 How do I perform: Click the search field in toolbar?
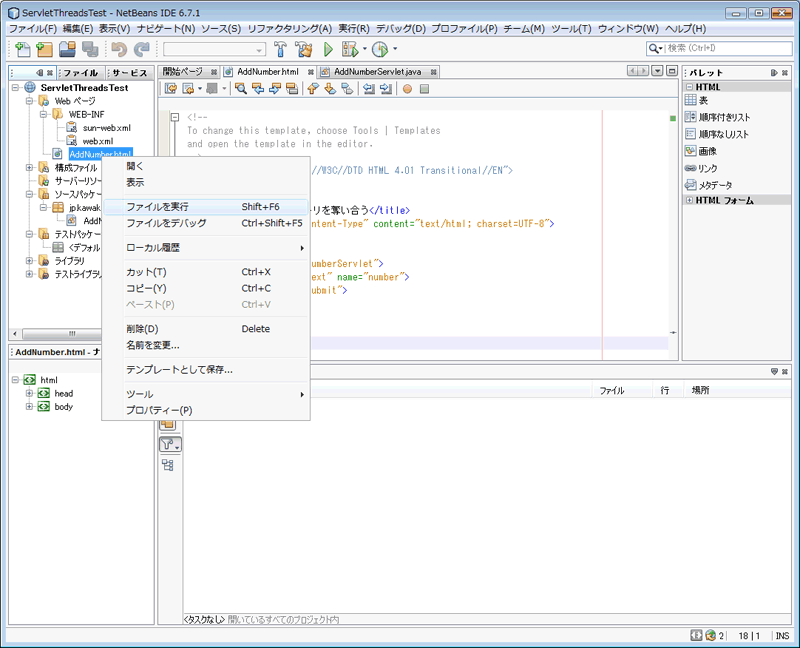coord(729,48)
